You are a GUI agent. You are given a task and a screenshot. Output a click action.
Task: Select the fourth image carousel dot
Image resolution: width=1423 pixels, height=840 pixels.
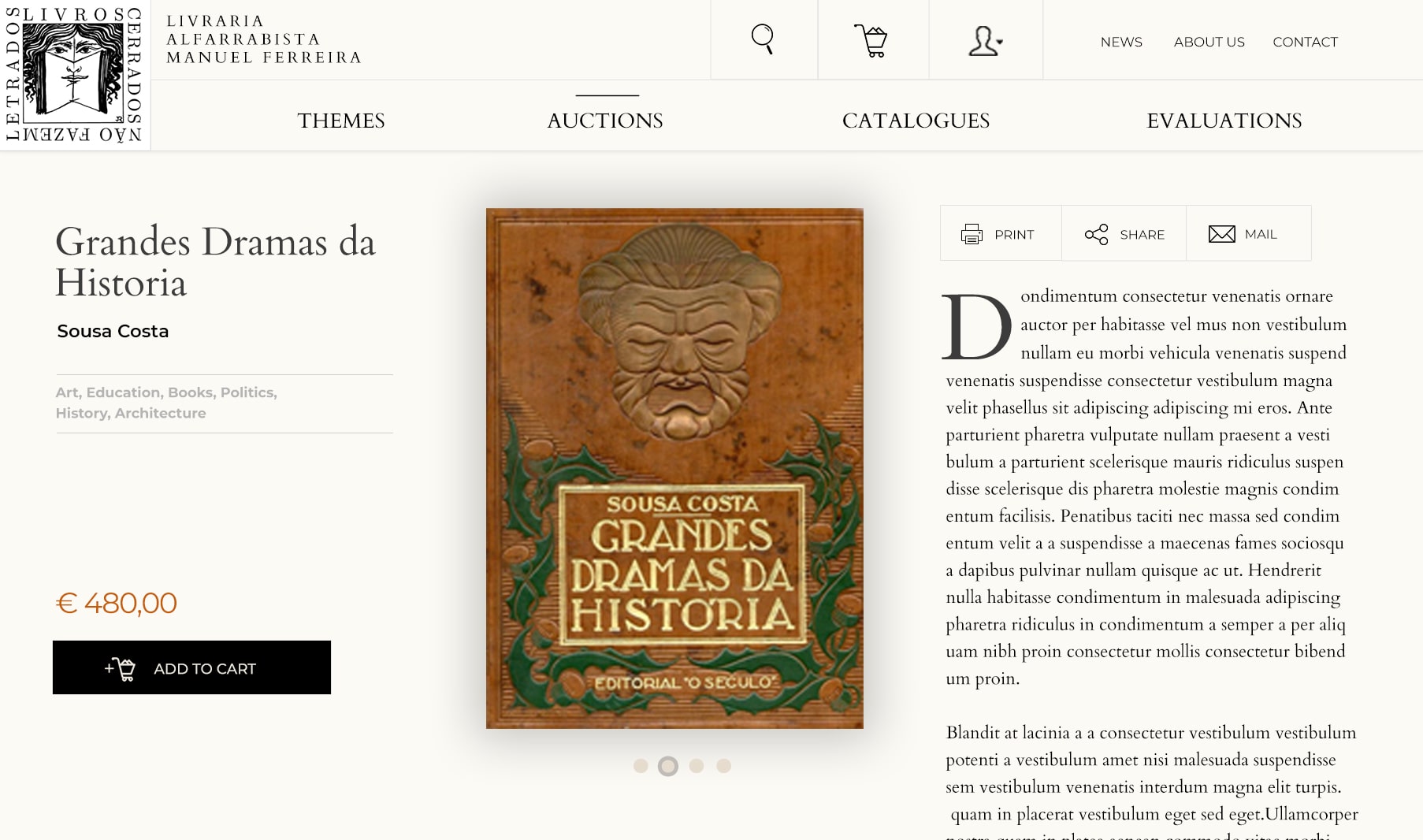(x=724, y=766)
